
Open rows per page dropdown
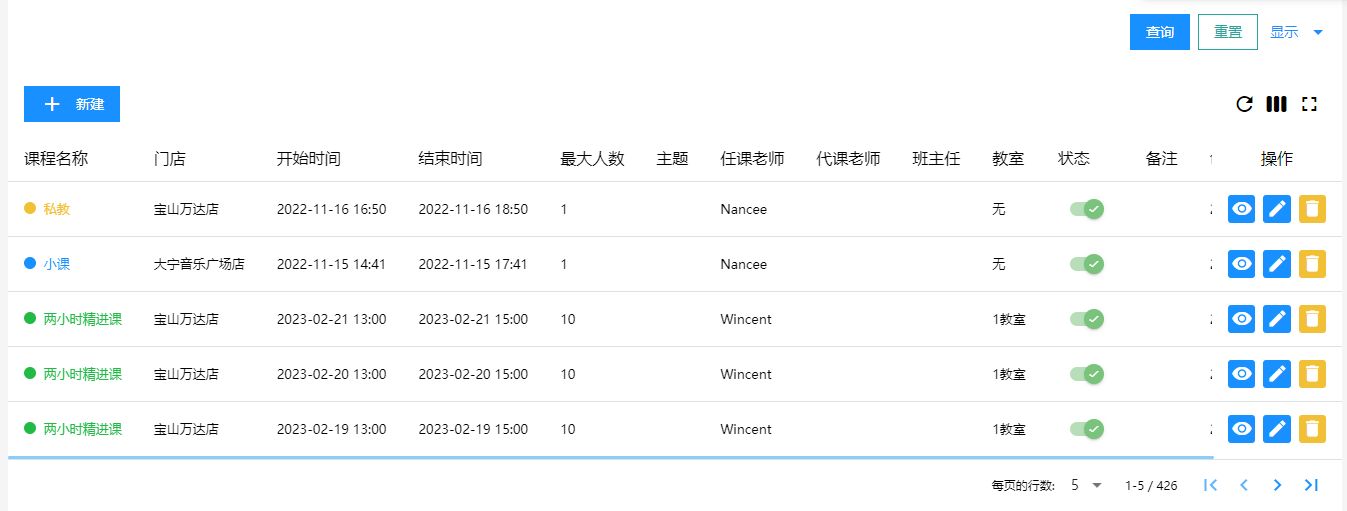(x=1086, y=485)
